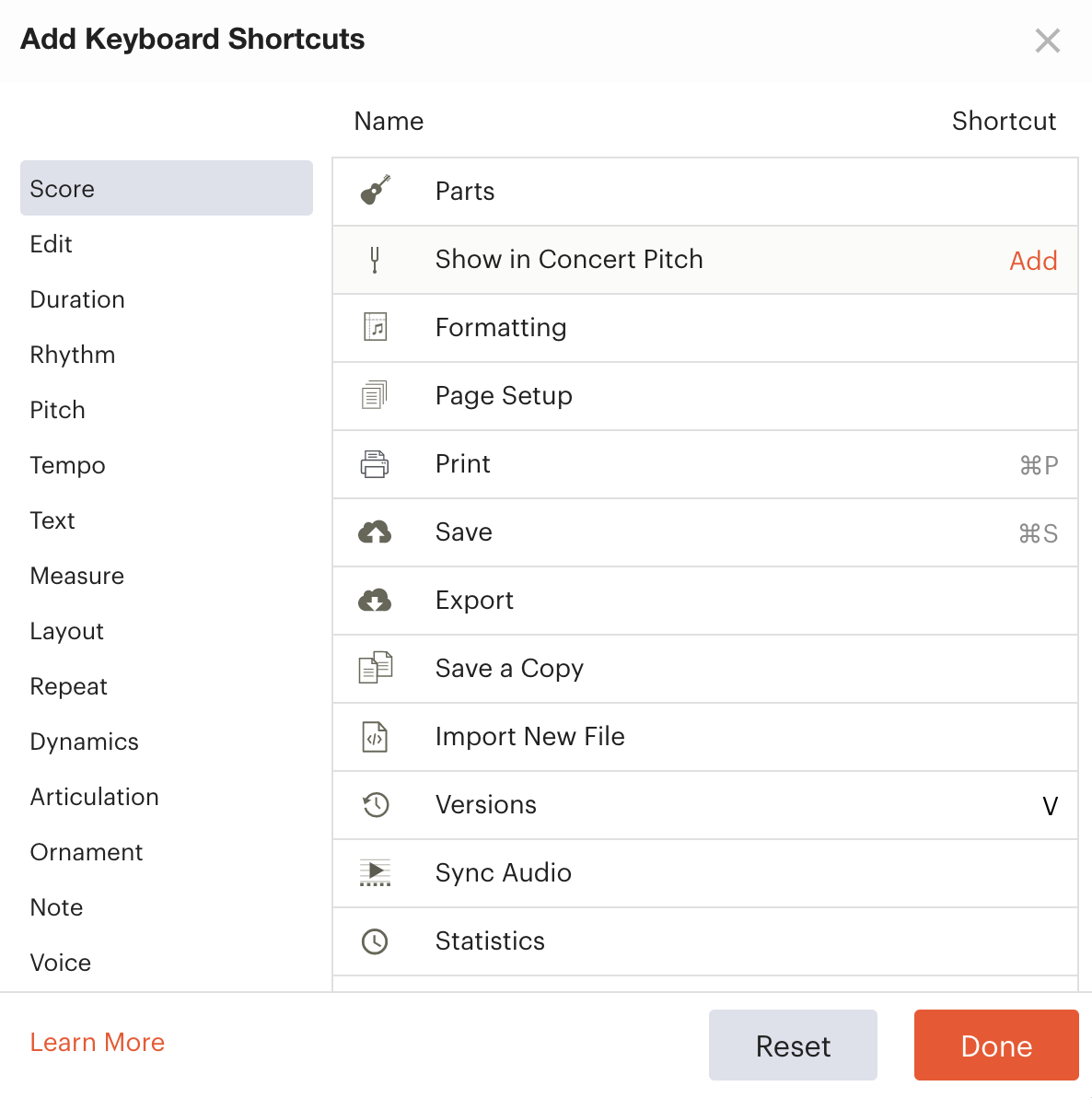The image size is (1092, 1098).
Task: Click the Save a Copy documents icon
Action: (x=375, y=667)
